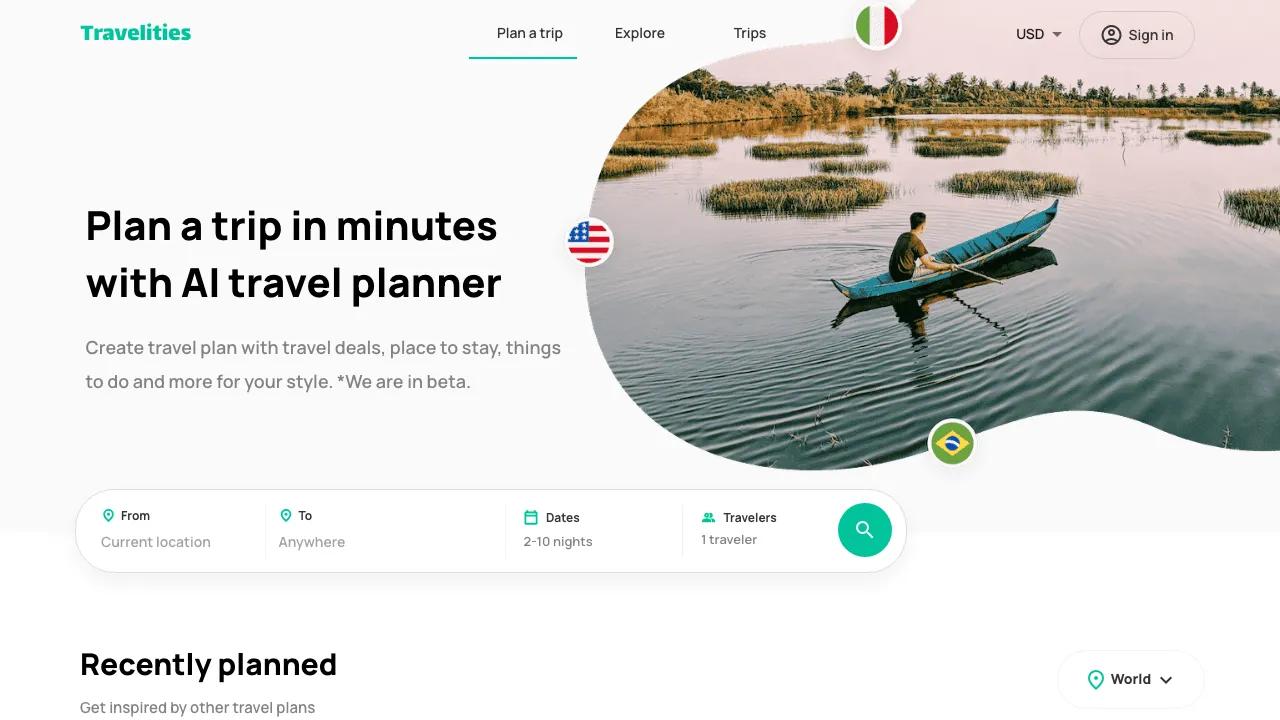
Task: Click the Sign in button
Action: [1137, 35]
